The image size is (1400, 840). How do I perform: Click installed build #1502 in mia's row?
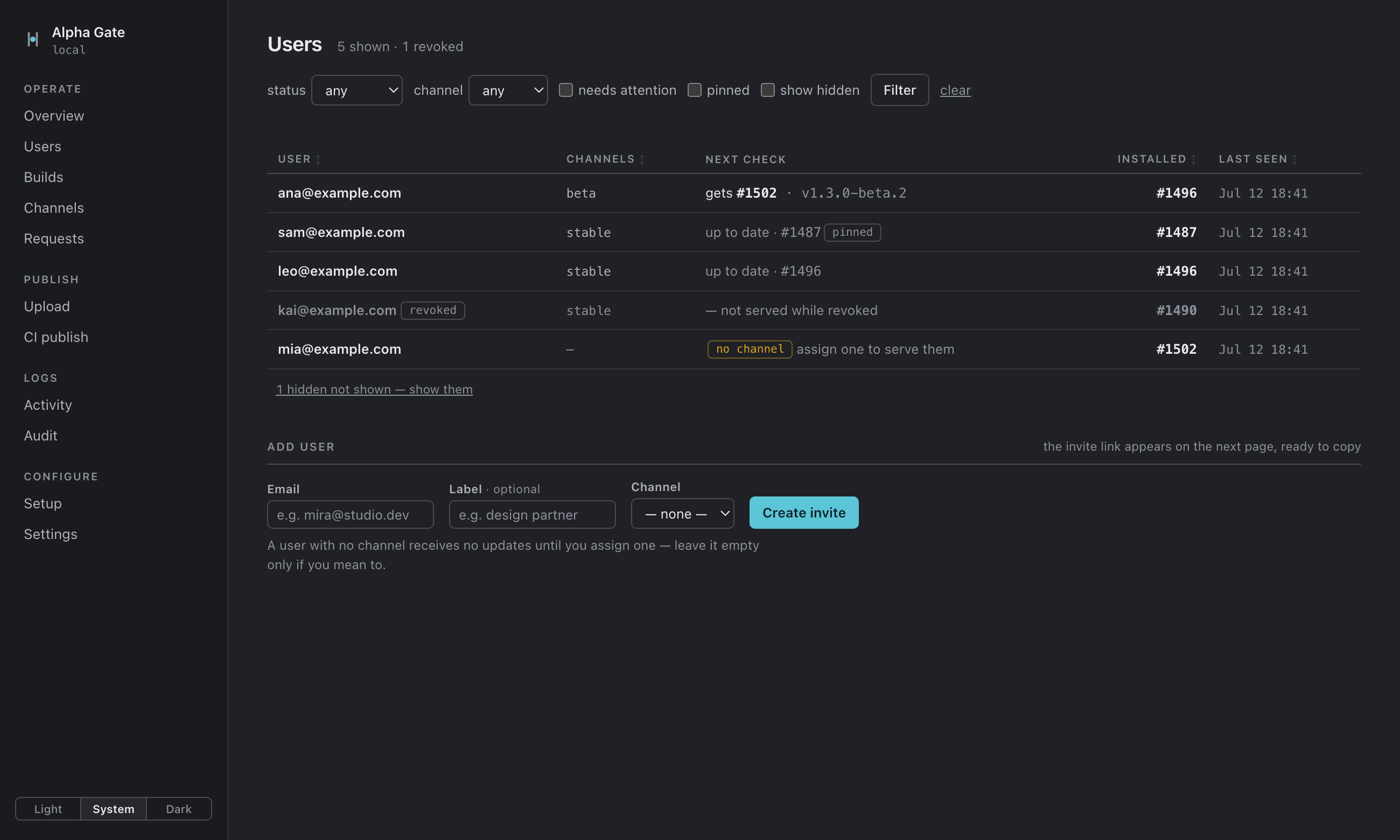pos(1177,349)
